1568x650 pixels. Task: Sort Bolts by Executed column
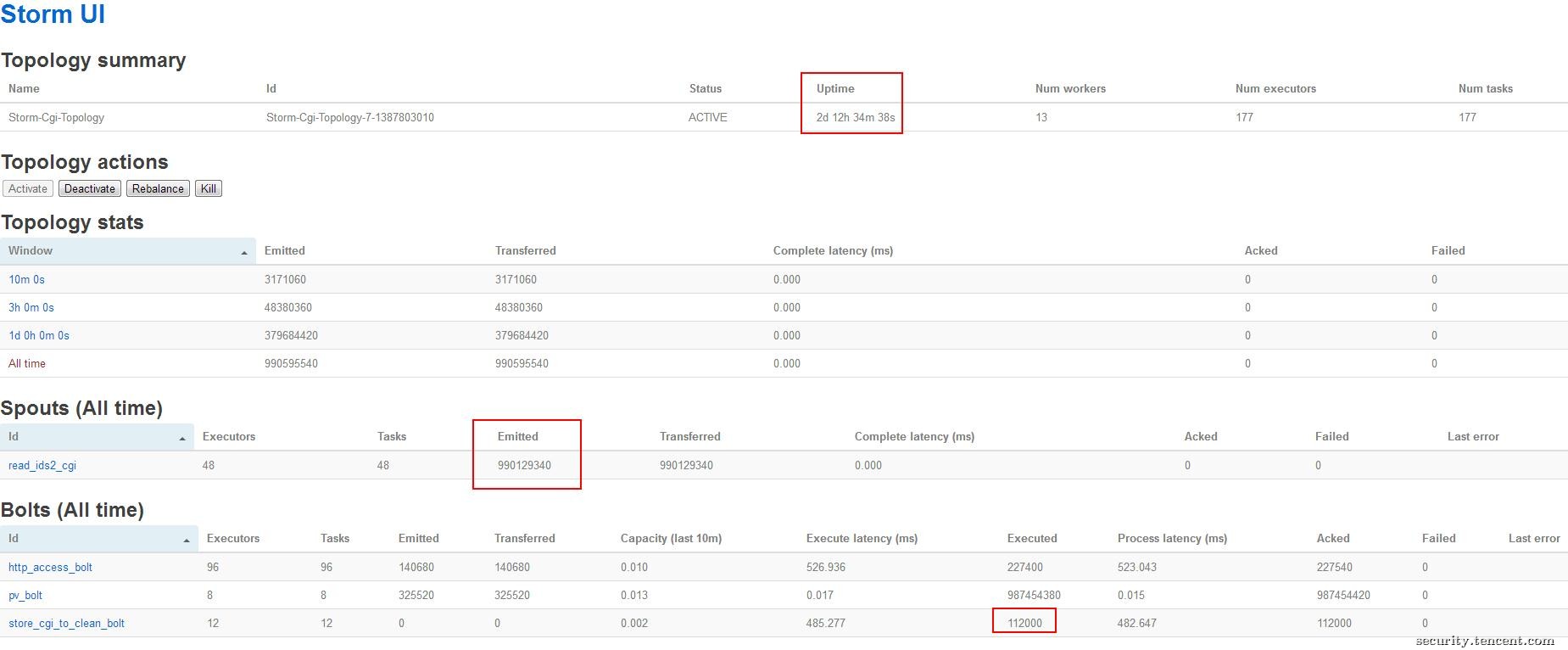click(x=1032, y=538)
